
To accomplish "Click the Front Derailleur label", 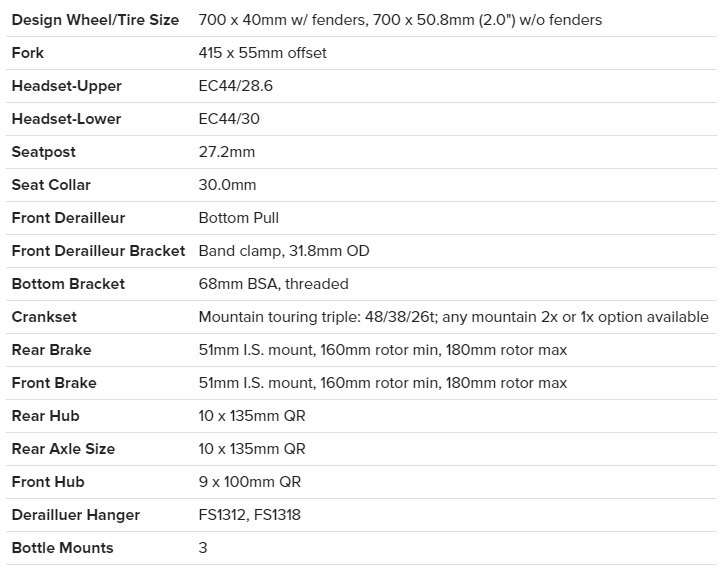I will click(68, 218).
